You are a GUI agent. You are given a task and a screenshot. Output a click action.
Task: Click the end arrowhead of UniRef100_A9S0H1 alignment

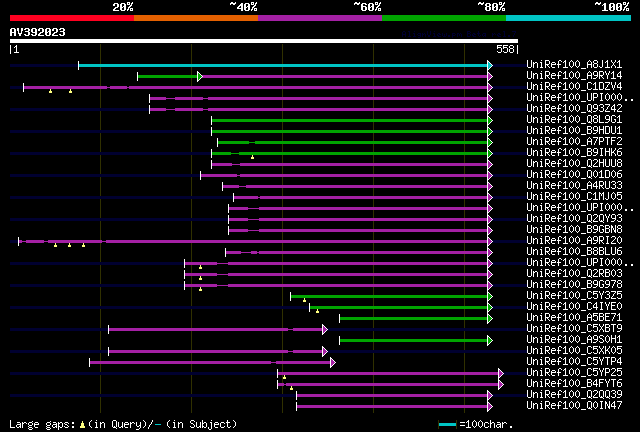pyautogui.click(x=490, y=340)
